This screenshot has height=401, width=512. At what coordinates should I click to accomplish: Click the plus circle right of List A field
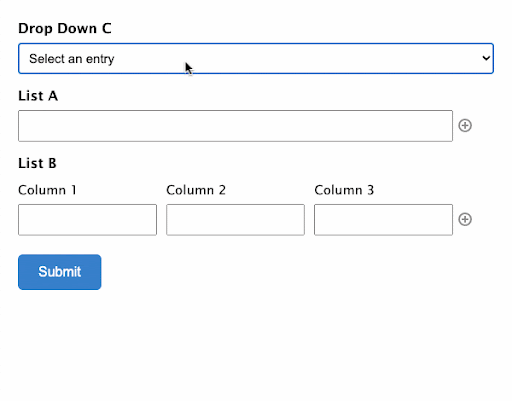[x=465, y=126]
